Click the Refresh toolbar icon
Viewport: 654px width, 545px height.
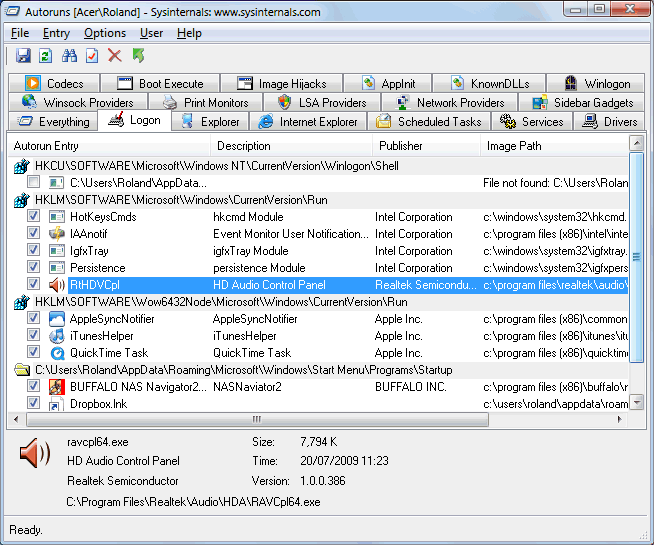45,56
